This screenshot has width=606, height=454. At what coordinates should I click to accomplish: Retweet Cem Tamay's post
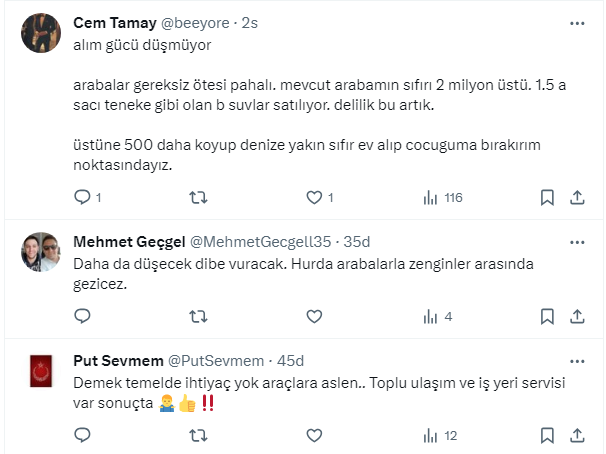[x=198, y=198]
